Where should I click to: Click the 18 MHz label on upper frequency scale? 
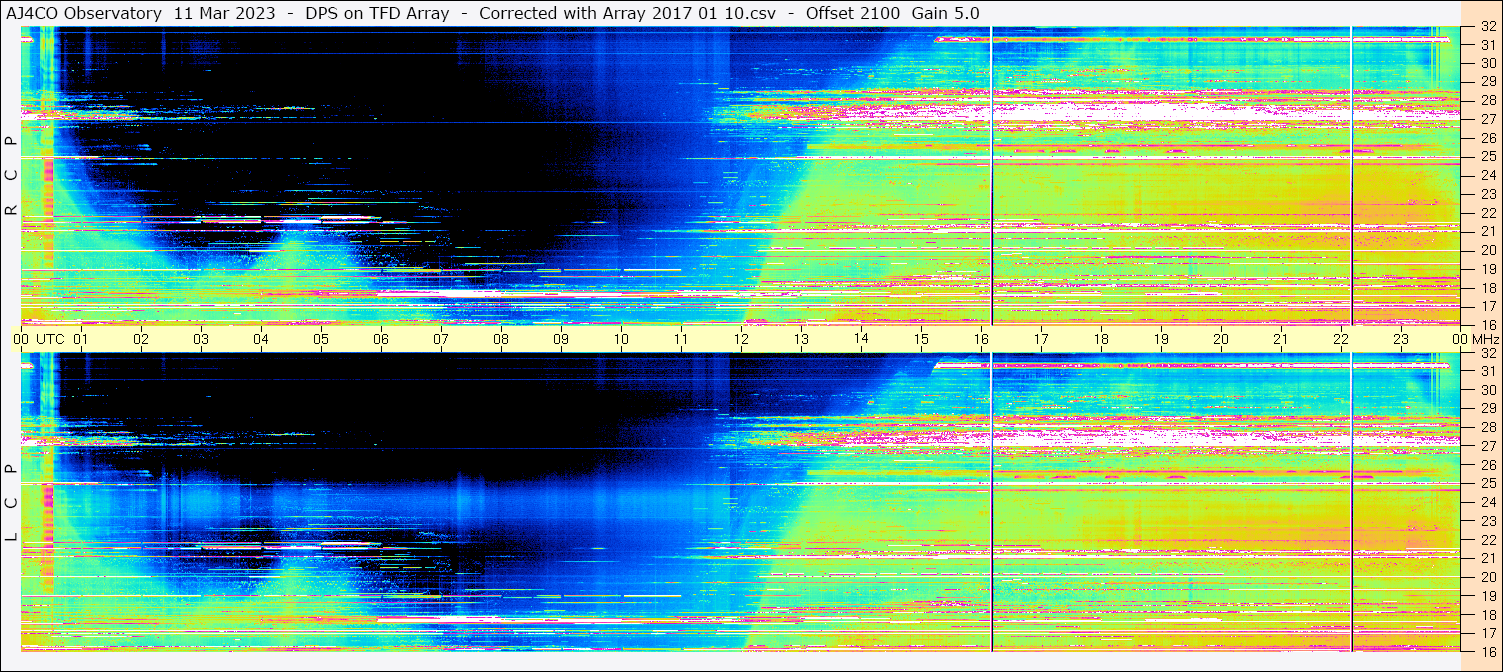(x=1487, y=287)
